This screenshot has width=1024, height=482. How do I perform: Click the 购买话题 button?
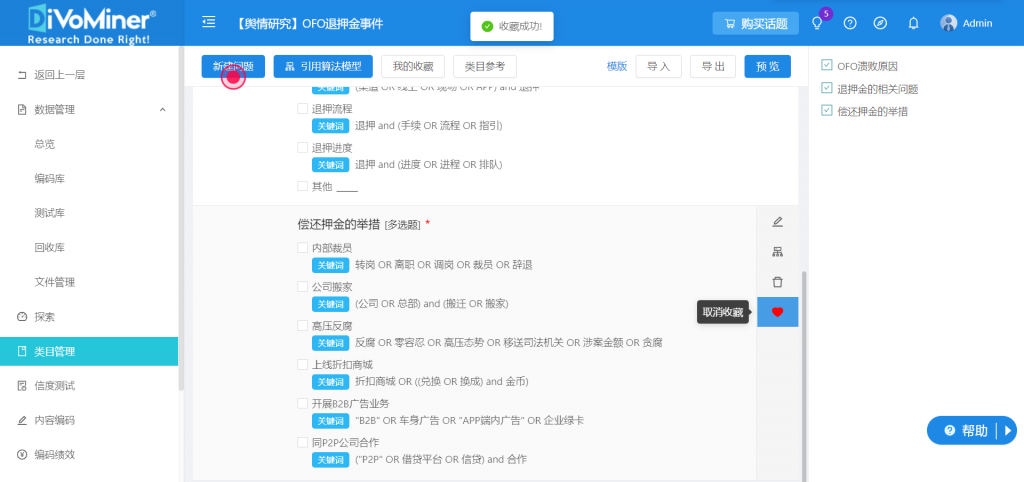758,24
